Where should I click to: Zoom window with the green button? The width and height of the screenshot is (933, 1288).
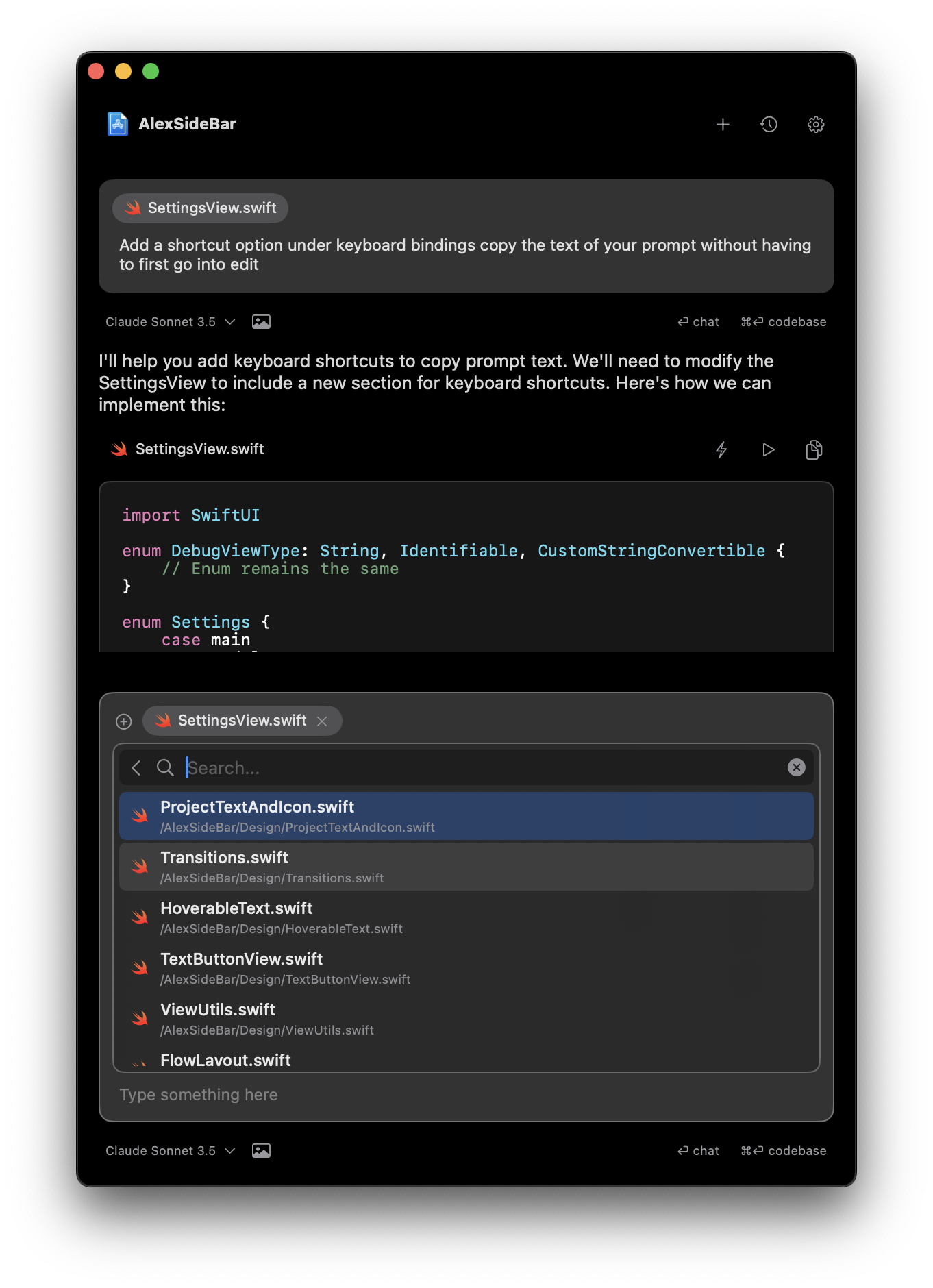click(x=151, y=71)
